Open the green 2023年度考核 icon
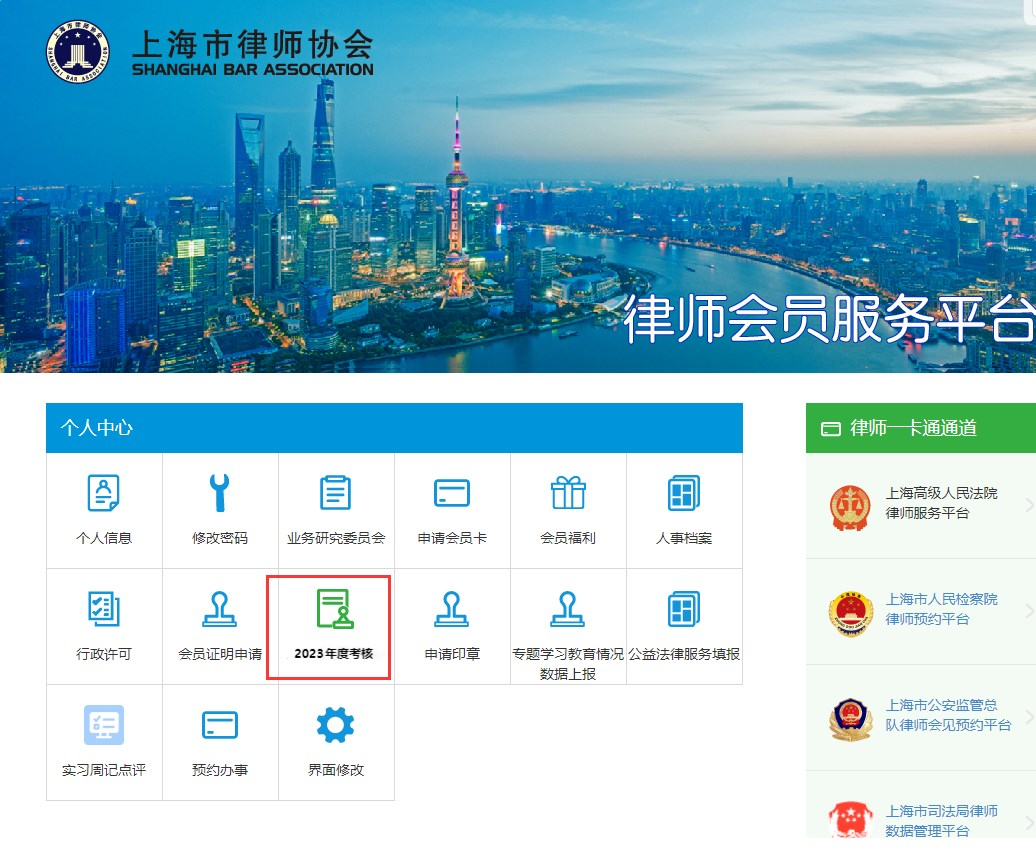This screenshot has width=1036, height=863. [x=334, y=609]
